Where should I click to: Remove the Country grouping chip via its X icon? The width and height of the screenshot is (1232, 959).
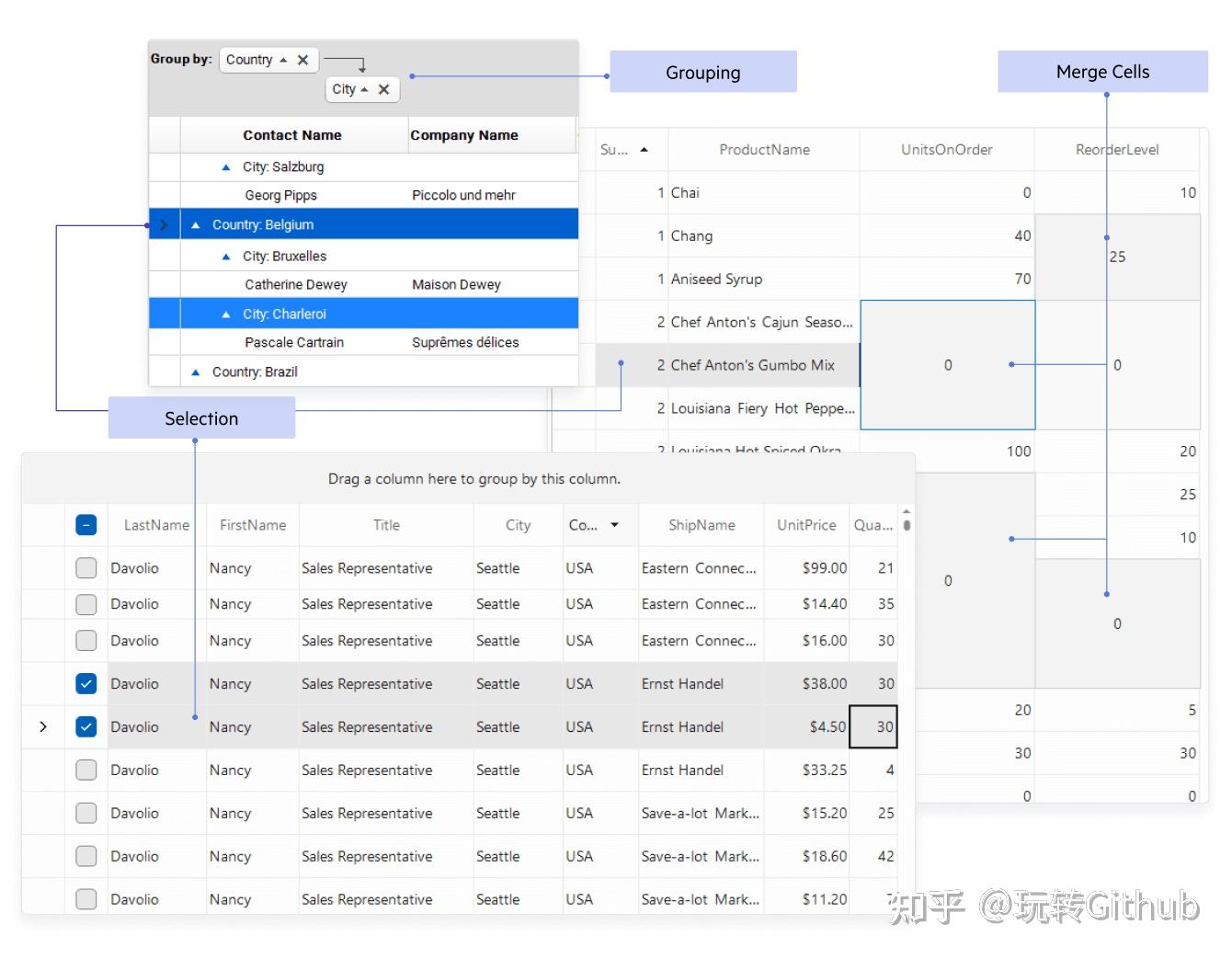(x=302, y=59)
